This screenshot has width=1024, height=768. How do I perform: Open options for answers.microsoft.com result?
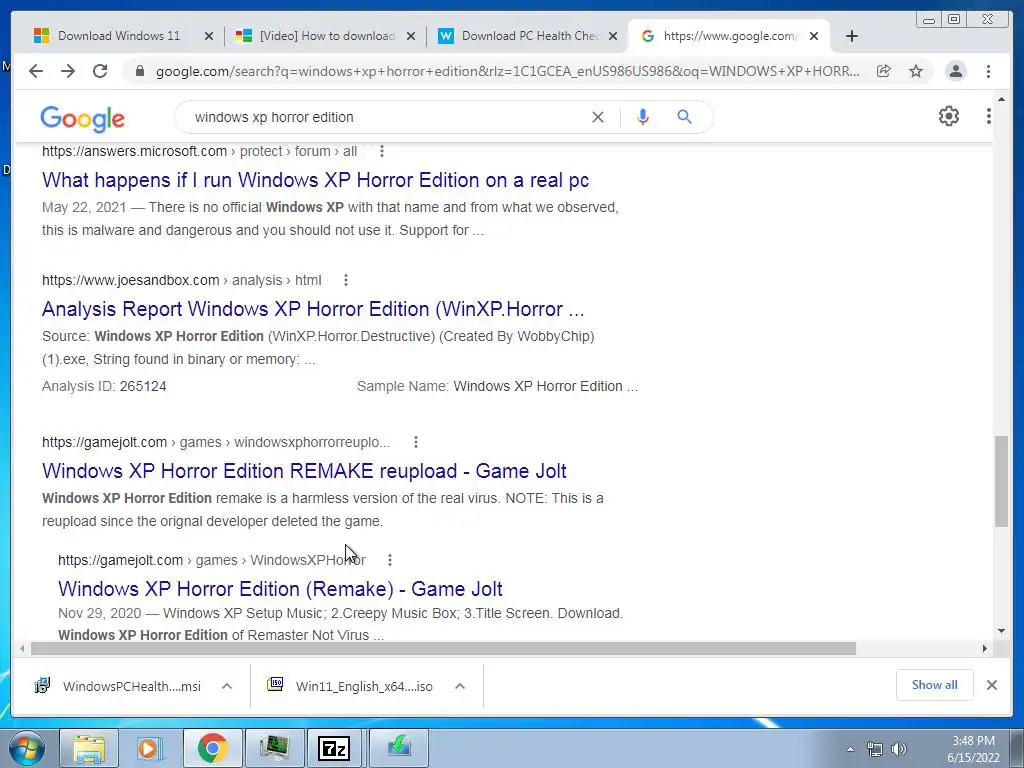pyautogui.click(x=381, y=152)
